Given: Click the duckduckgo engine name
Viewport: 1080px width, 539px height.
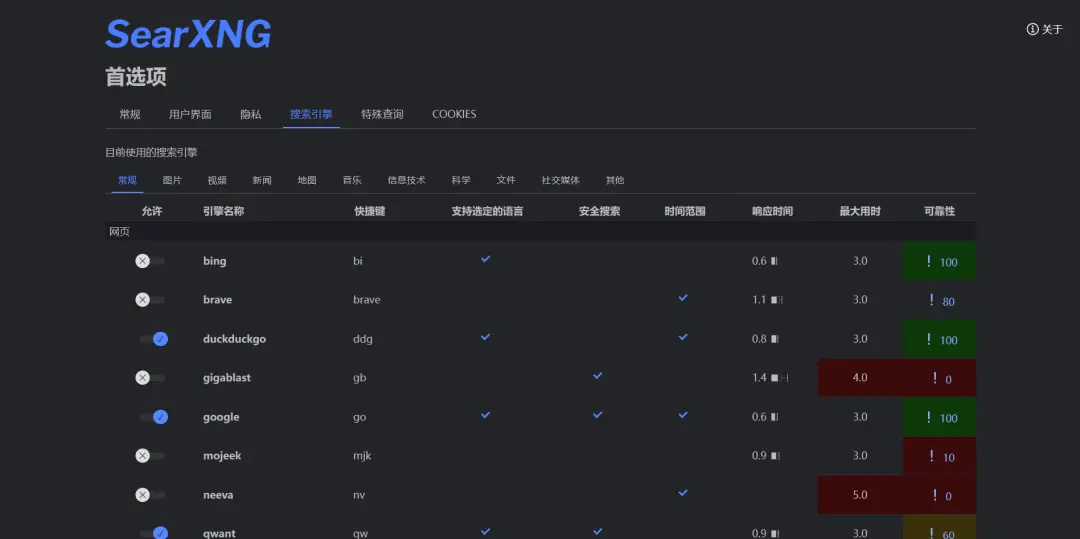Looking at the screenshot, I should (234, 339).
